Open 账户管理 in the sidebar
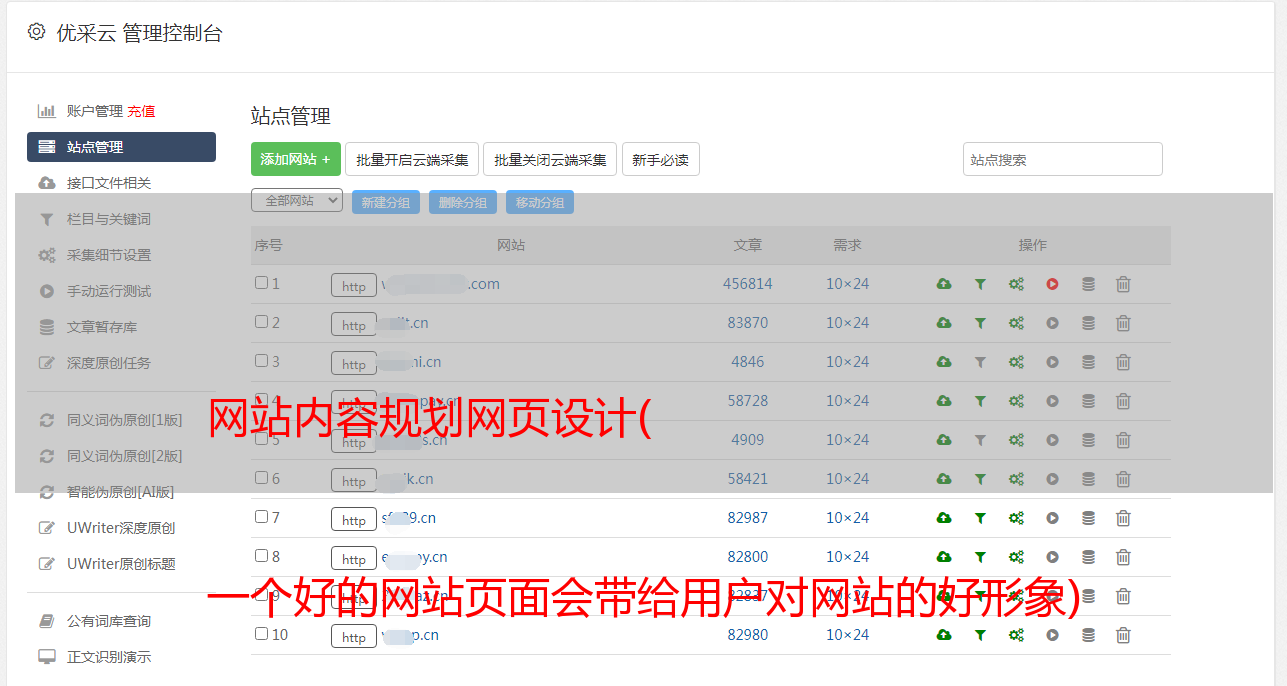The height and width of the screenshot is (686, 1287). 95,111
